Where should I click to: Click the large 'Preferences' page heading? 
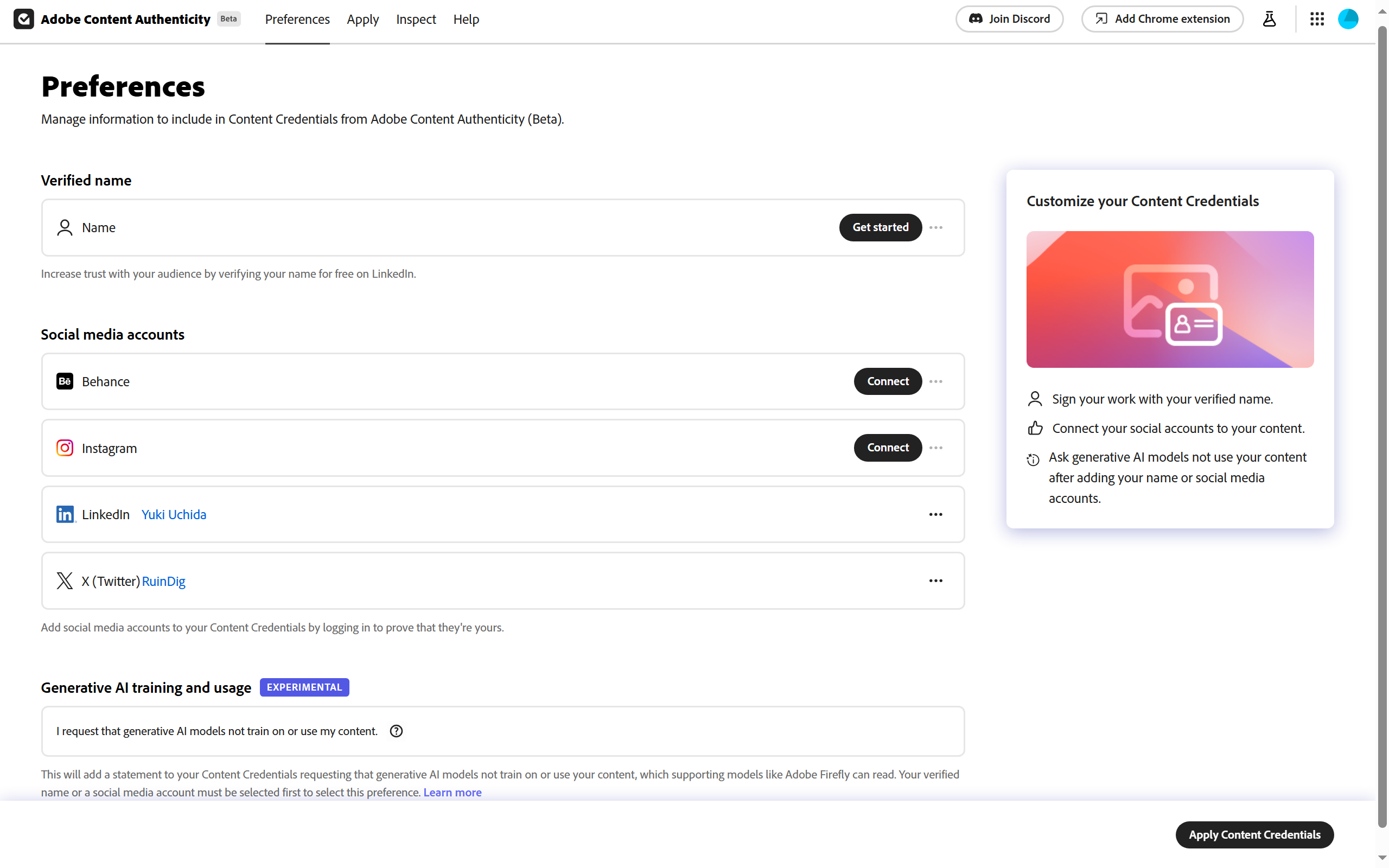(x=123, y=87)
